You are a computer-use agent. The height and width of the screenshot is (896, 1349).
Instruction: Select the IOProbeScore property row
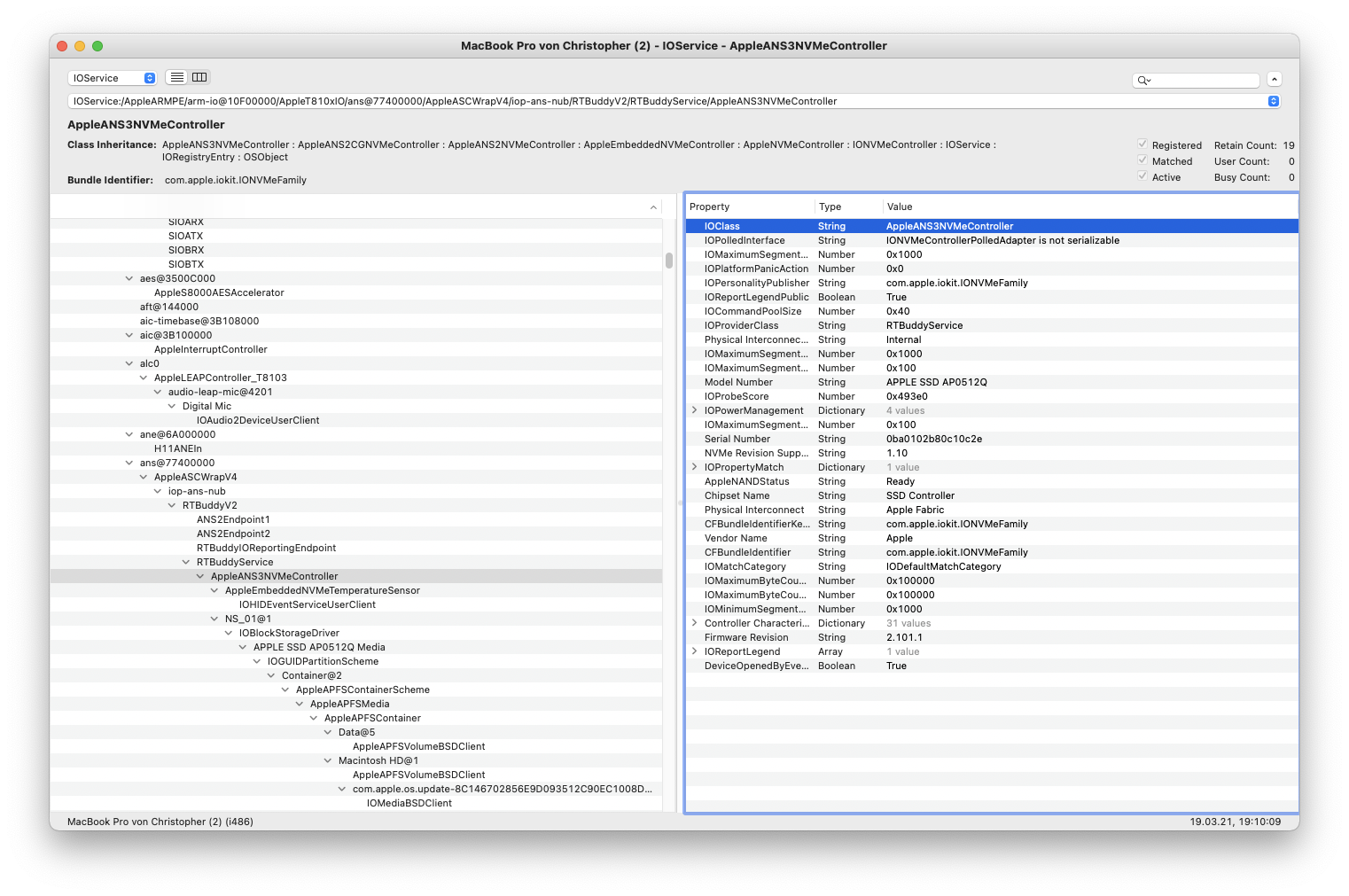coord(992,396)
